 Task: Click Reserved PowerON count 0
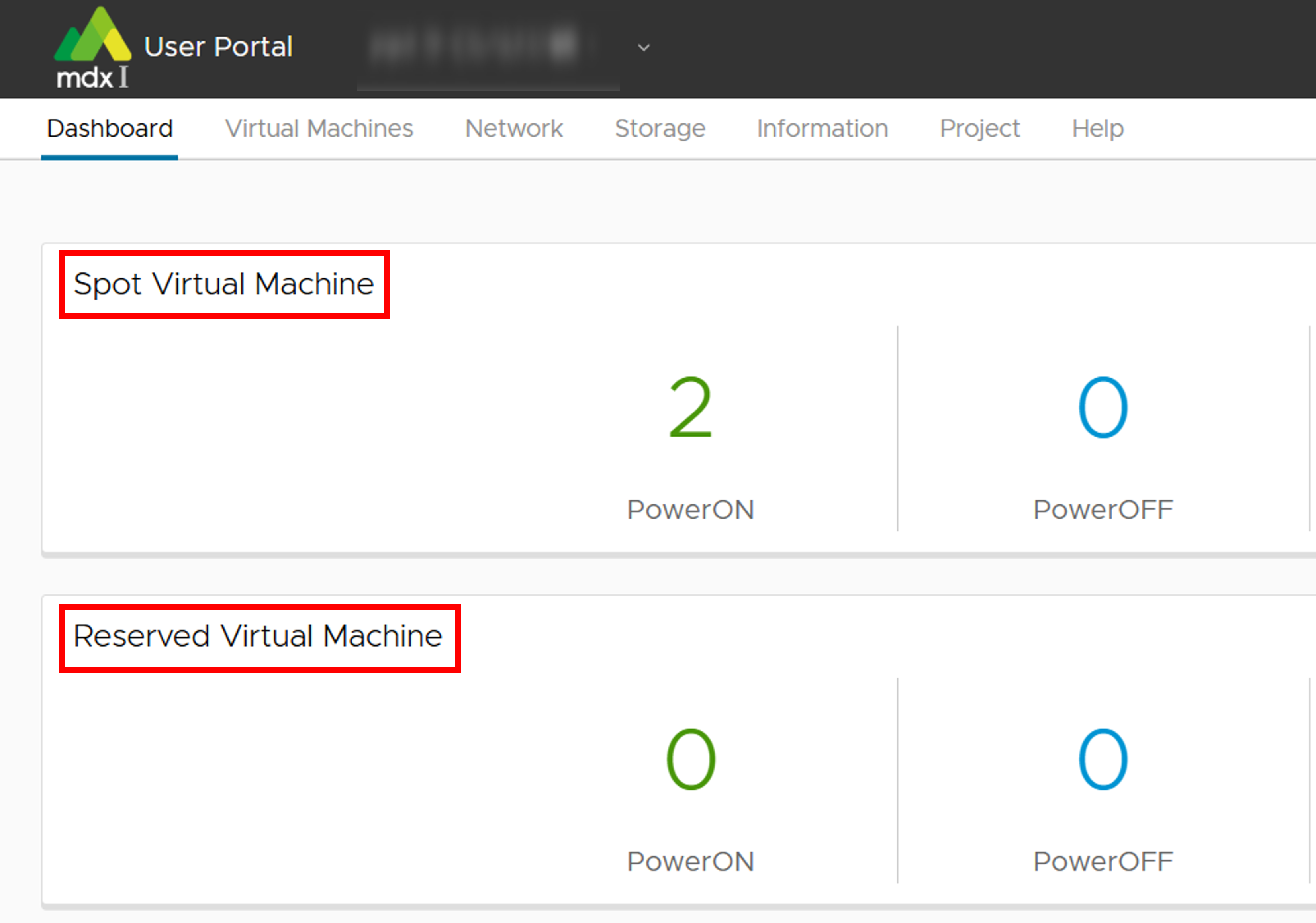click(690, 760)
